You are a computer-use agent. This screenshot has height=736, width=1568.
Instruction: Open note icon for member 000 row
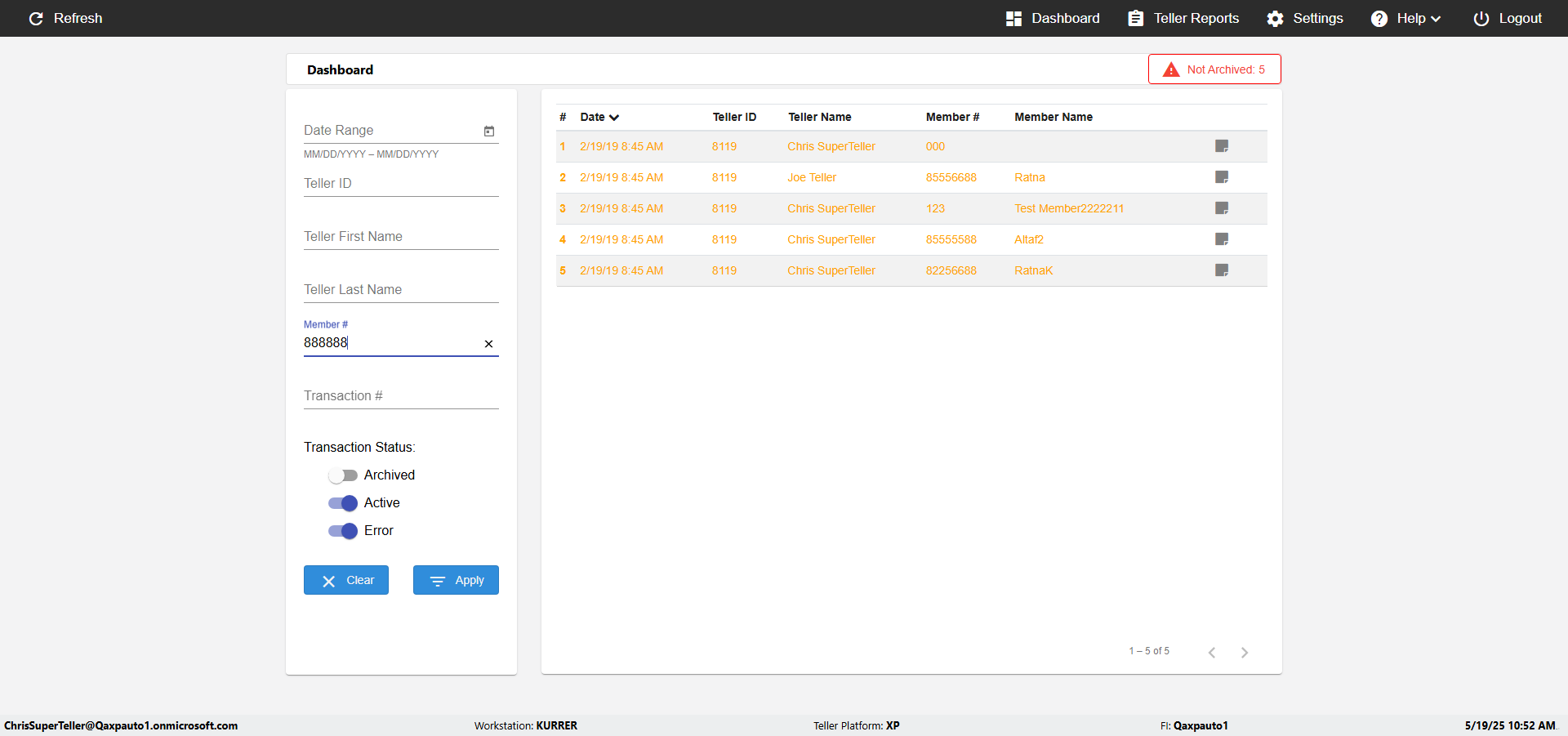pos(1222,146)
